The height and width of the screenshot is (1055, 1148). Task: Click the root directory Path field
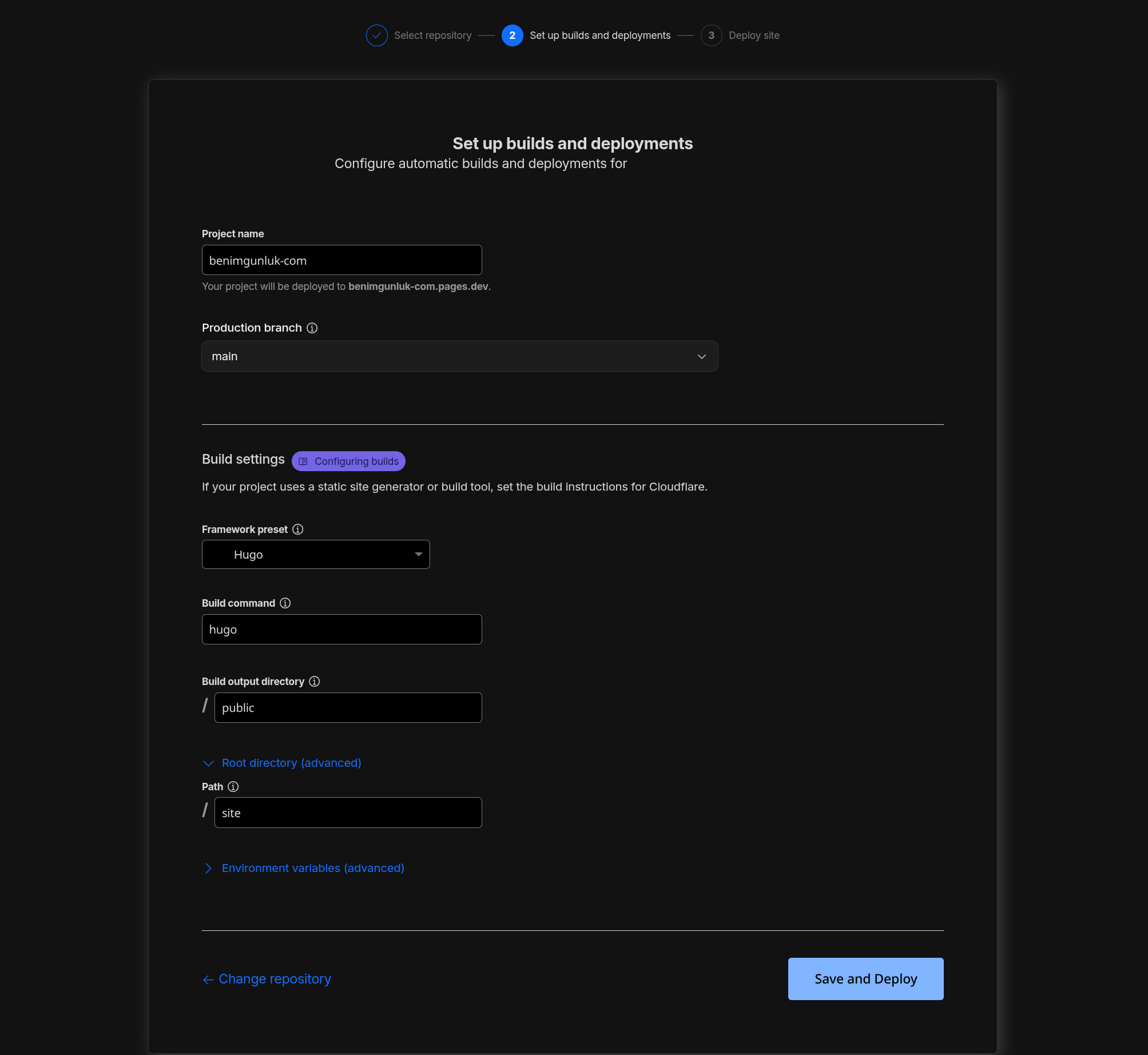click(x=348, y=813)
